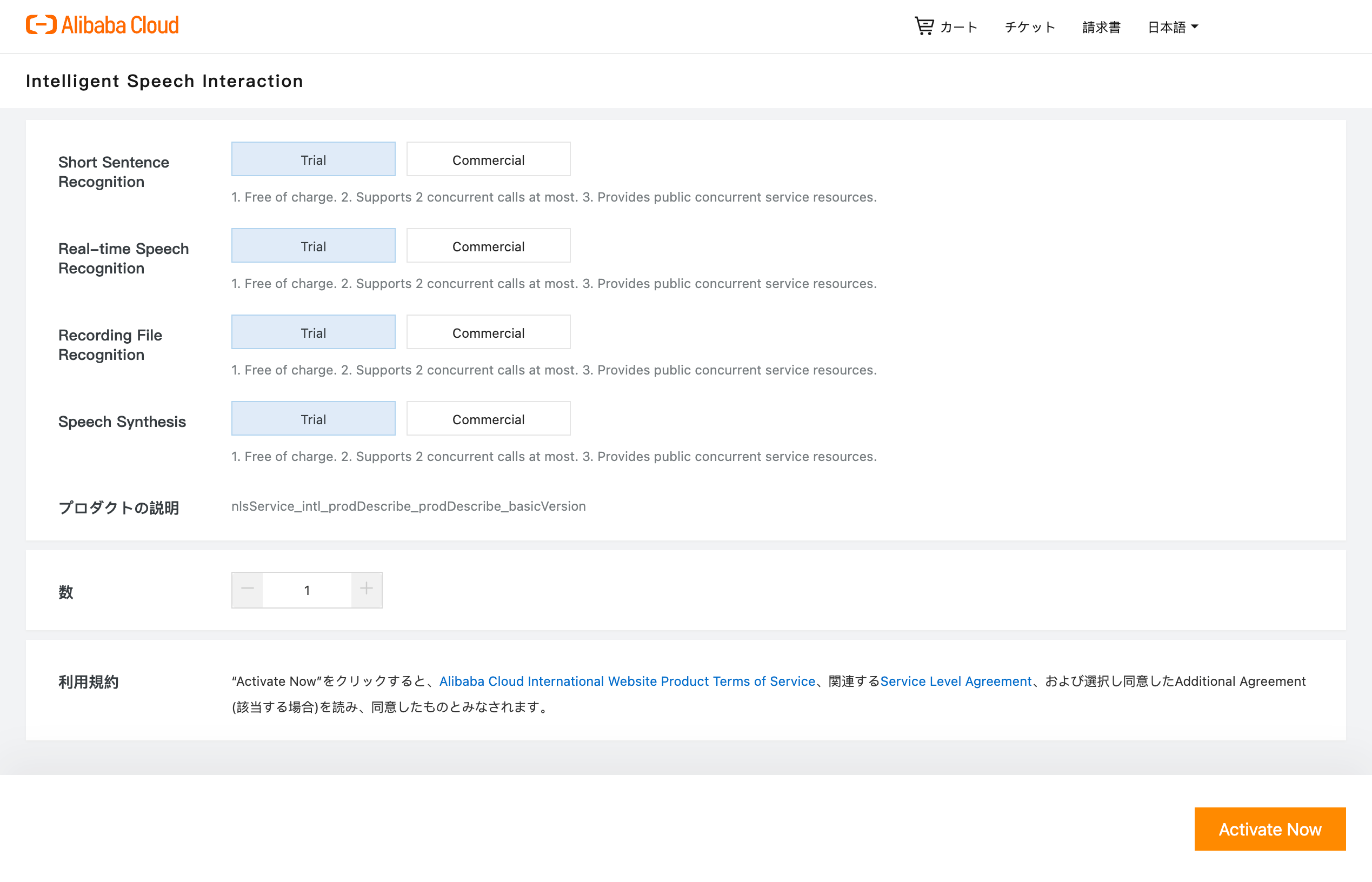Click the minus quantity stepper button
The width and height of the screenshot is (1372, 882).
point(248,589)
